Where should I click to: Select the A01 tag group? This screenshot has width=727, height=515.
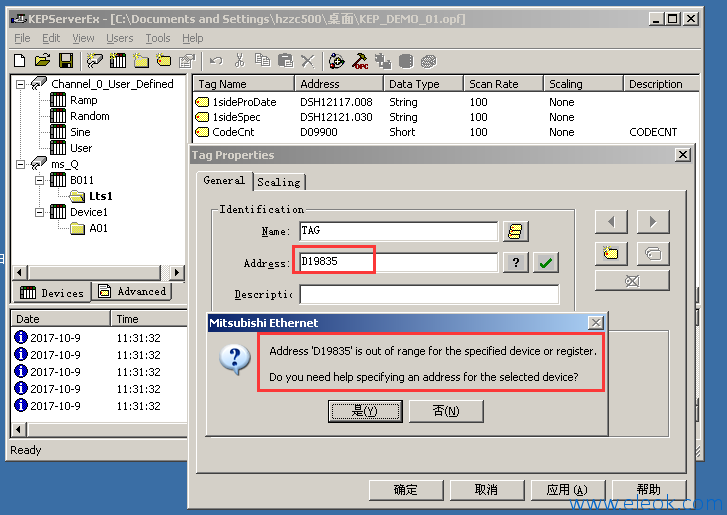tap(98, 228)
